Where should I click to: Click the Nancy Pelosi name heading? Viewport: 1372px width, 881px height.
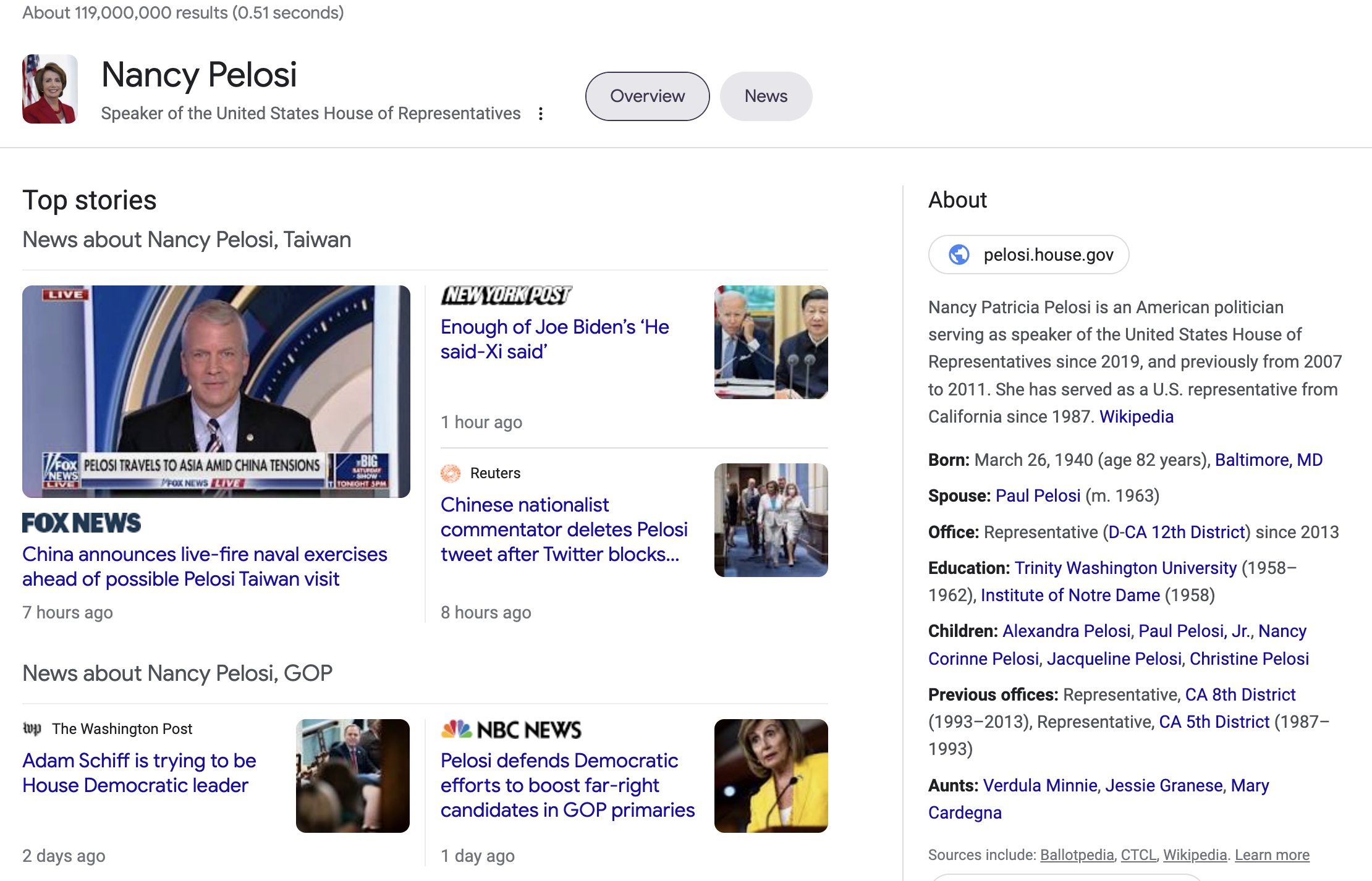[x=199, y=75]
